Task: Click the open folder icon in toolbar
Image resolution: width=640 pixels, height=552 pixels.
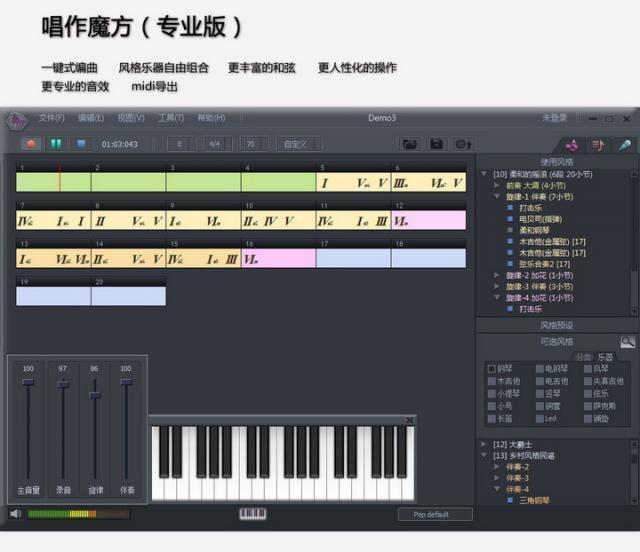Action: tap(410, 144)
